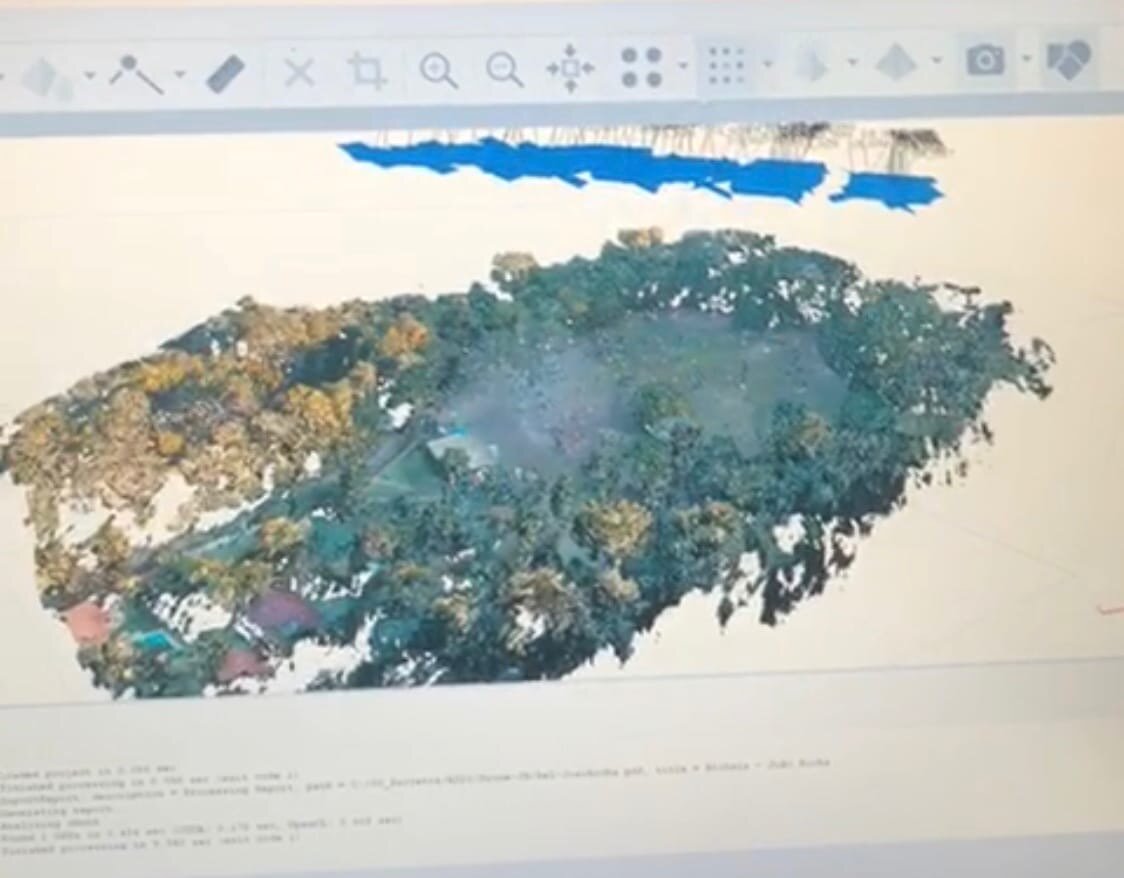Open the model view dropdown arrow

click(852, 62)
